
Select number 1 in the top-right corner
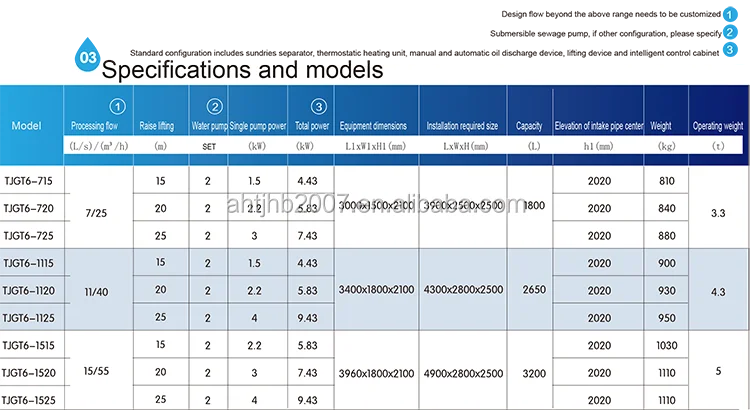pyautogui.click(x=730, y=17)
